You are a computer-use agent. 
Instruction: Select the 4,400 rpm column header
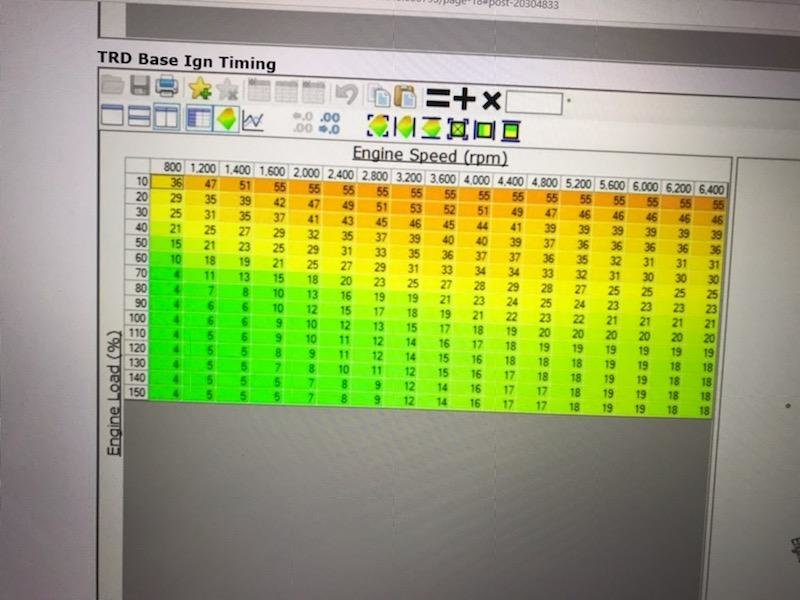coord(511,181)
